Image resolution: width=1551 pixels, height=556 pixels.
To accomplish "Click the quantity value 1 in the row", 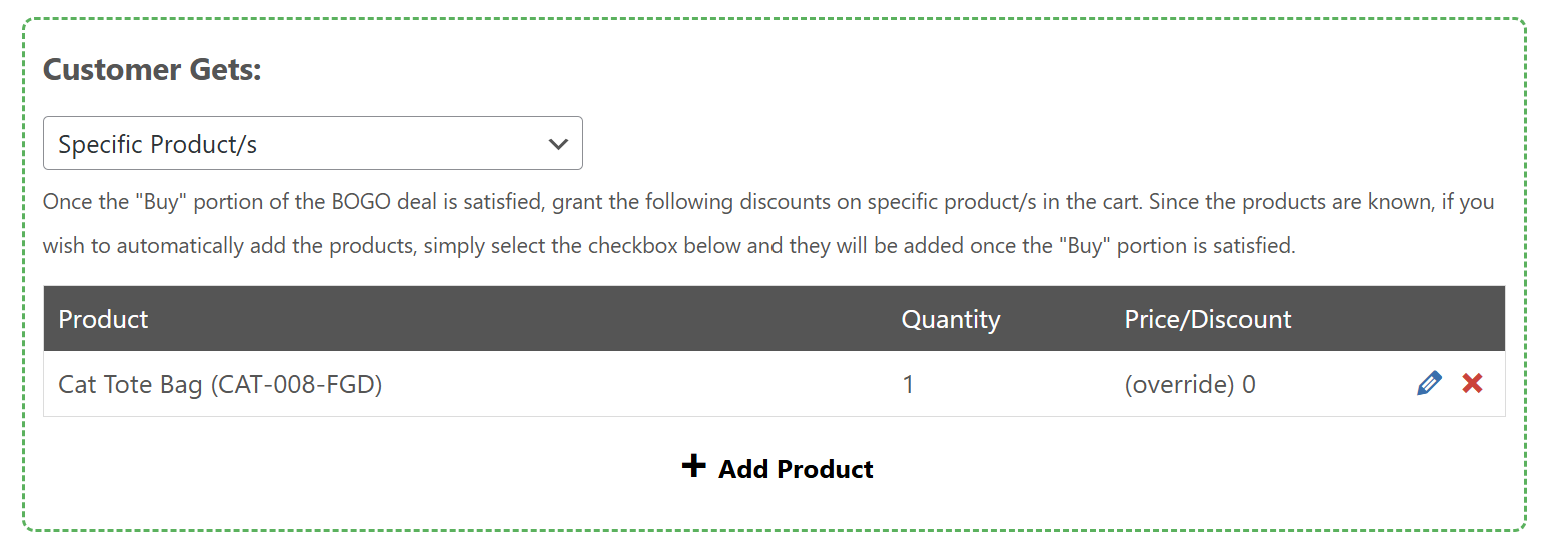I will click(908, 384).
